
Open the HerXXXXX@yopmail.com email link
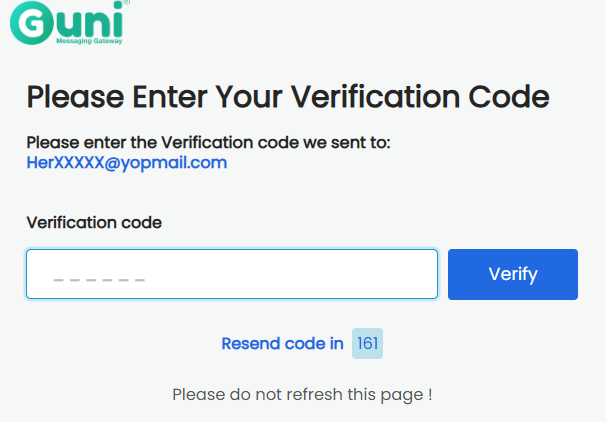point(126,163)
